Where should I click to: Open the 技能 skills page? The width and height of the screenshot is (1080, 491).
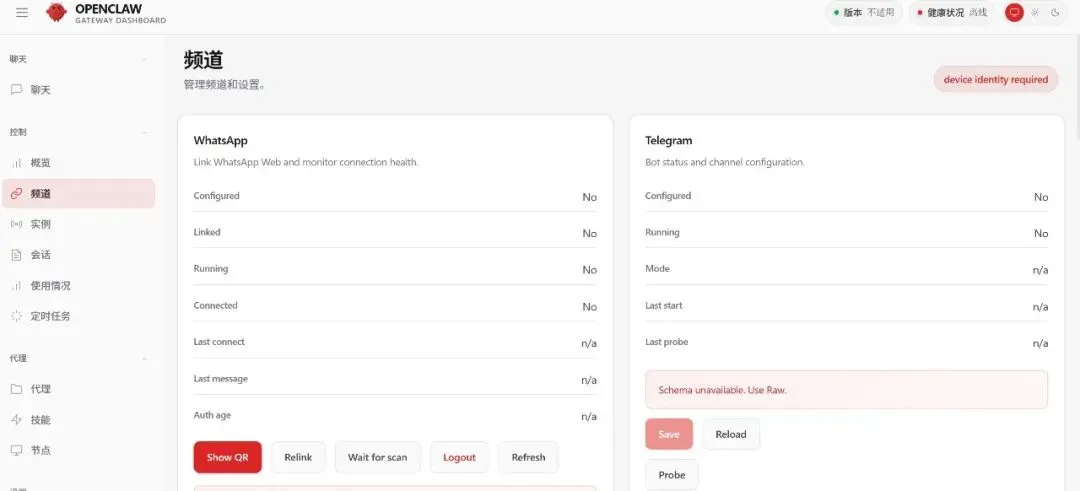click(x=40, y=420)
